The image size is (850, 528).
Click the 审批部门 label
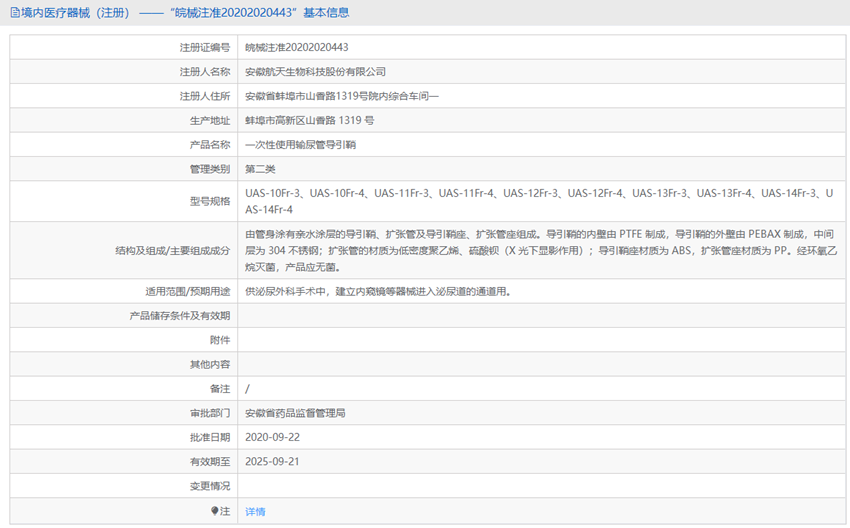(x=210, y=413)
